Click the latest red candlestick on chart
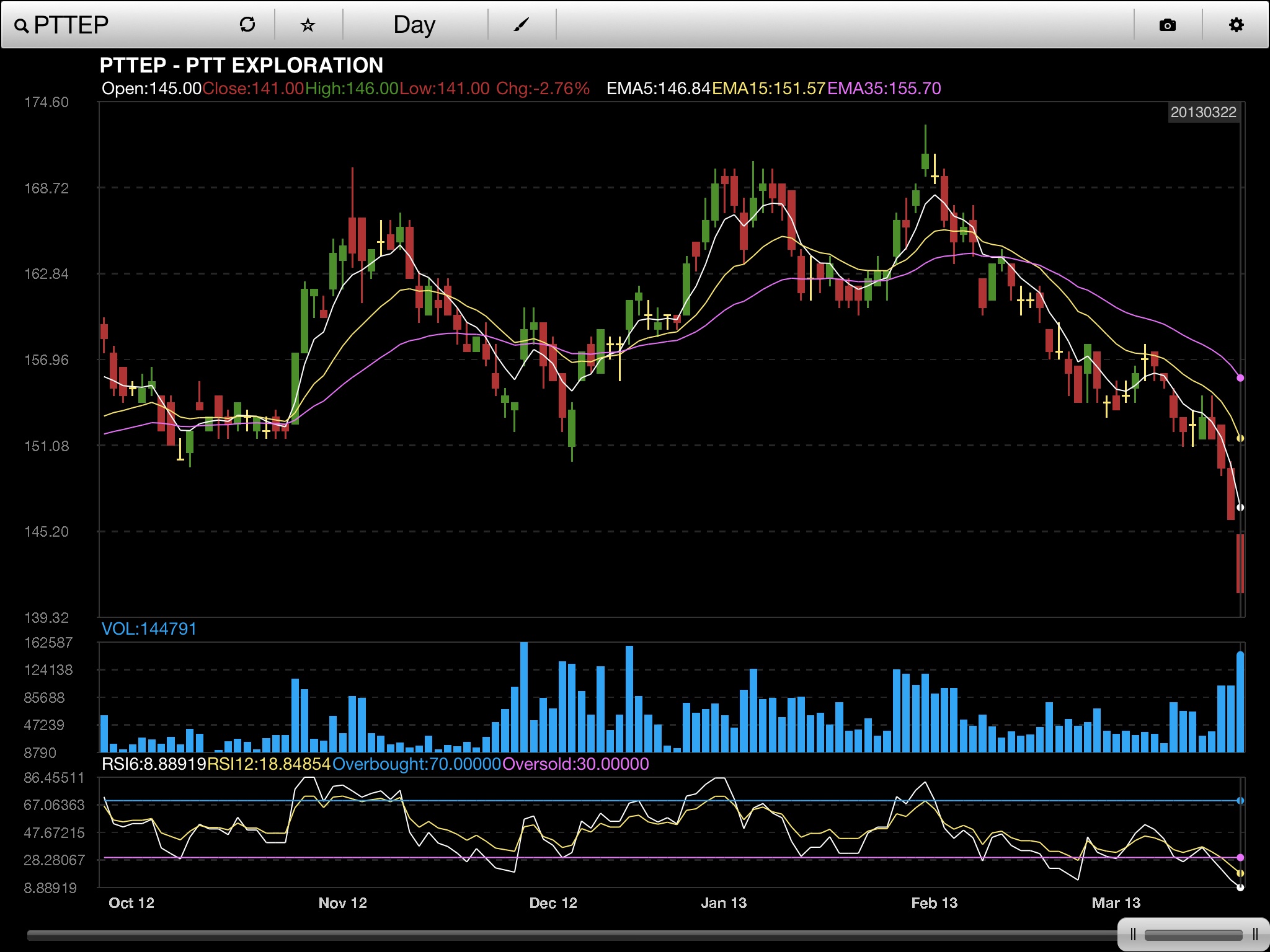 coord(1240,563)
